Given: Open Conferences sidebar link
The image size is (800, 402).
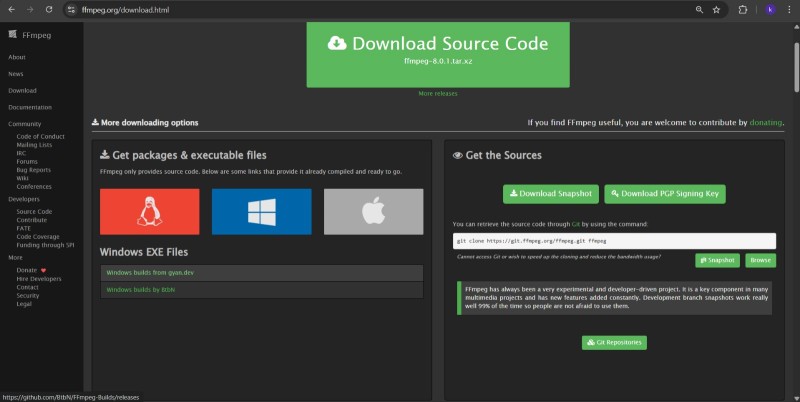Looking at the screenshot, I should click(x=34, y=187).
